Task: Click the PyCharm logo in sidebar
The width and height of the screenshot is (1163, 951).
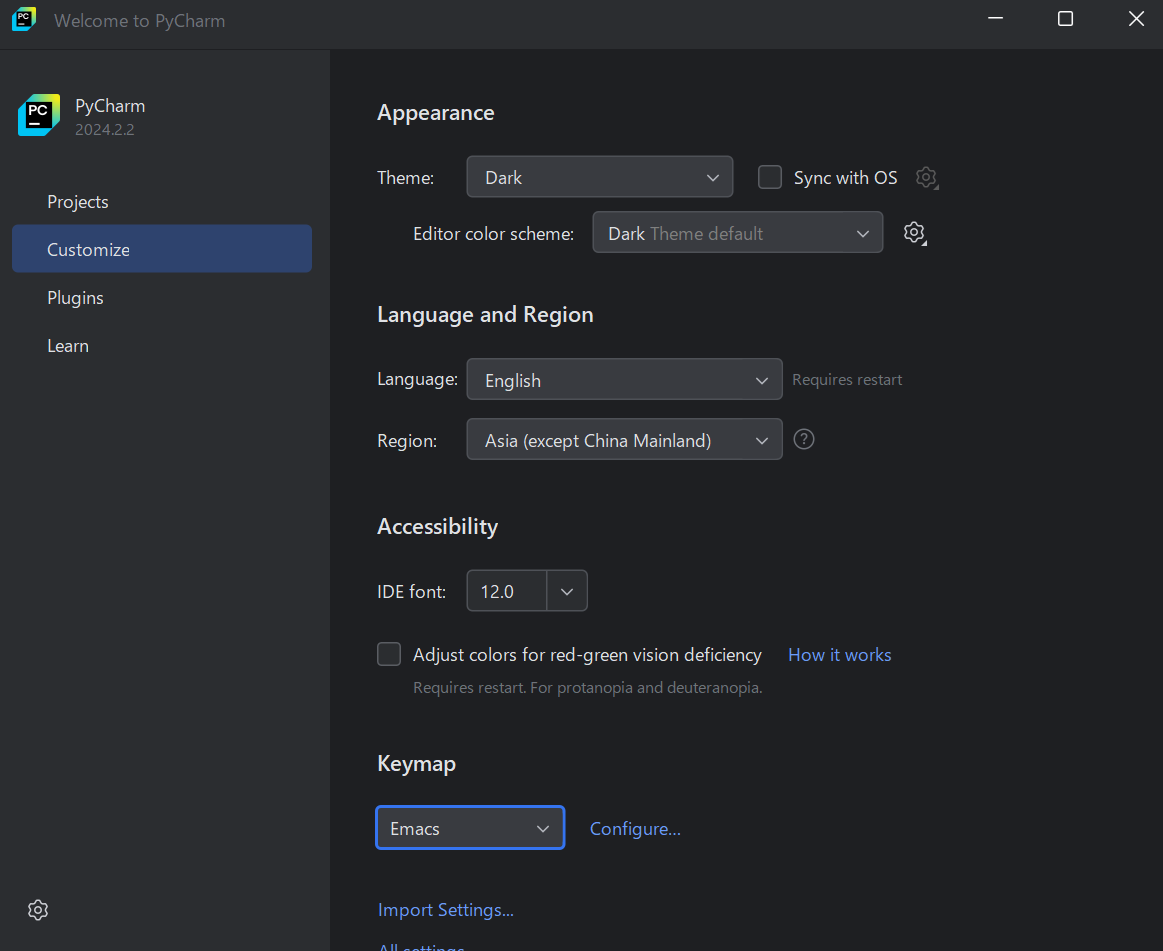Action: 39,115
